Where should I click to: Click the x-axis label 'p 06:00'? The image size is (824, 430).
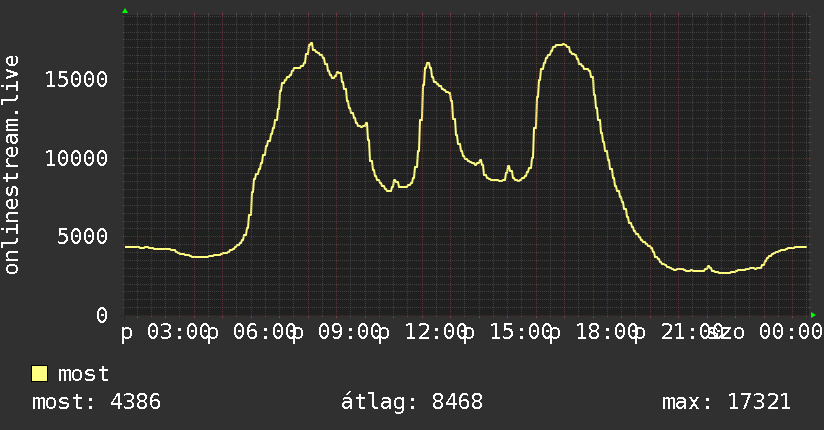[252, 332]
